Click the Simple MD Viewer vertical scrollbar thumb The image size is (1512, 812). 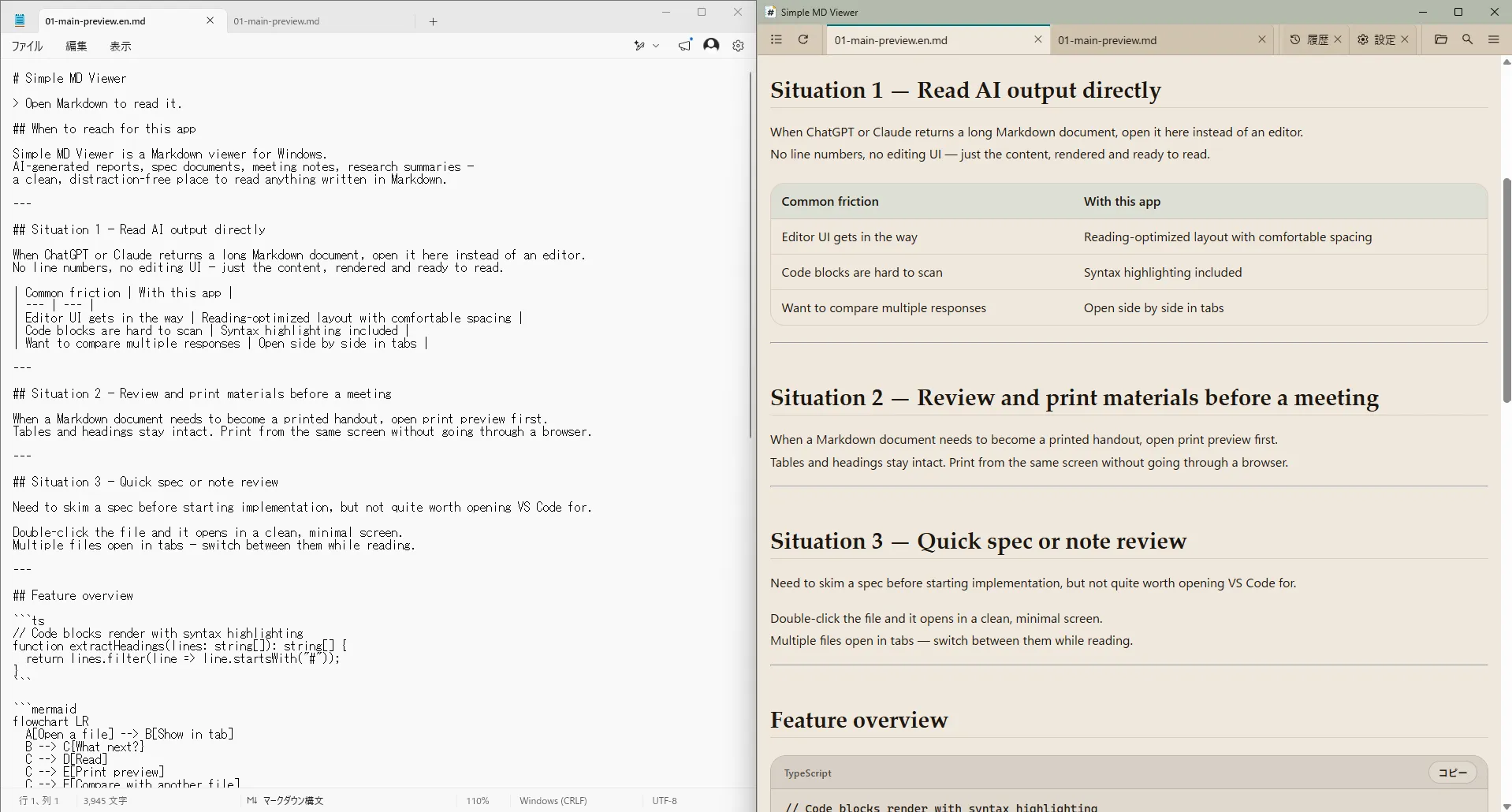(1506, 290)
